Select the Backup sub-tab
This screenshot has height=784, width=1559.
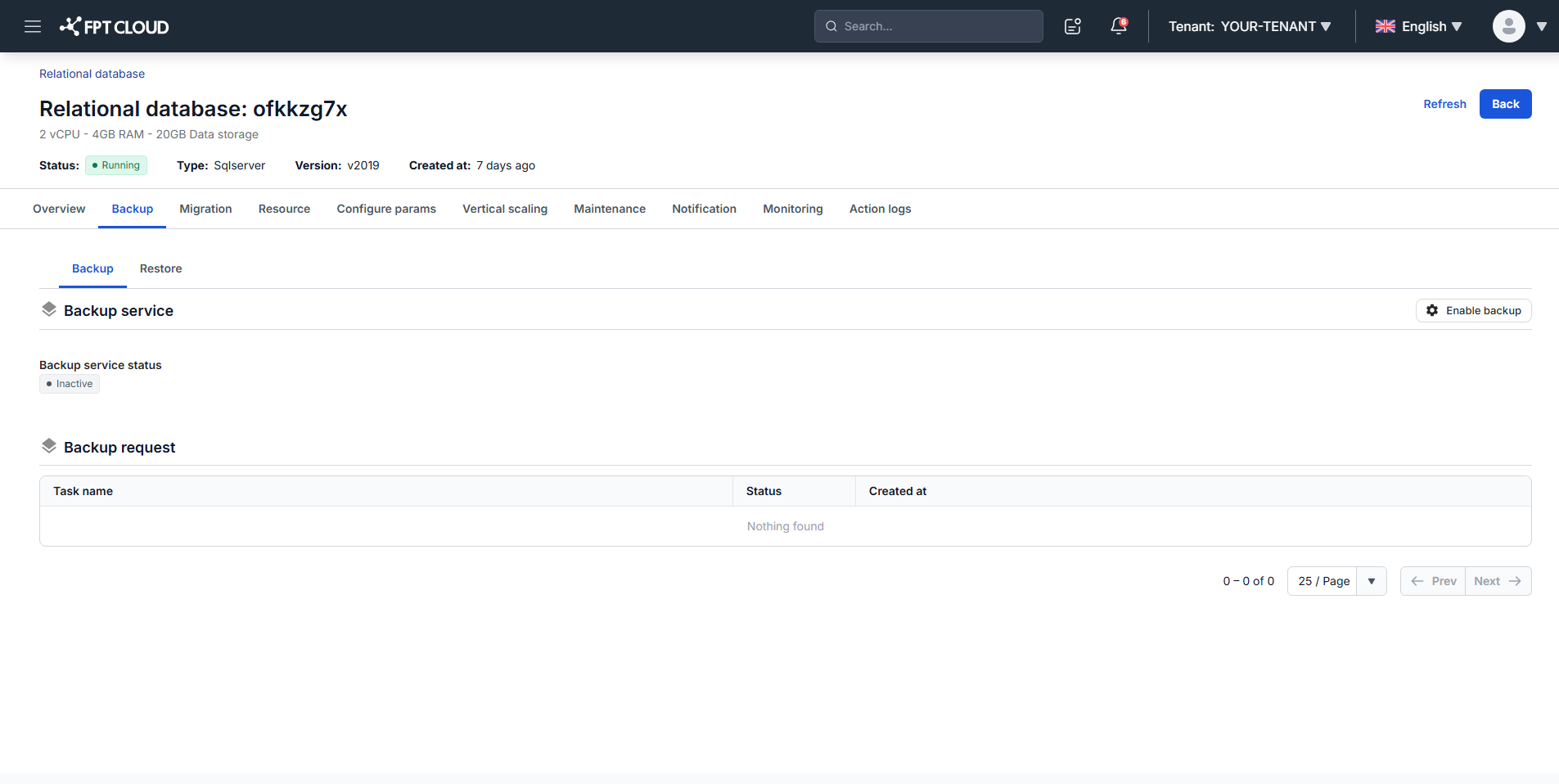92,268
